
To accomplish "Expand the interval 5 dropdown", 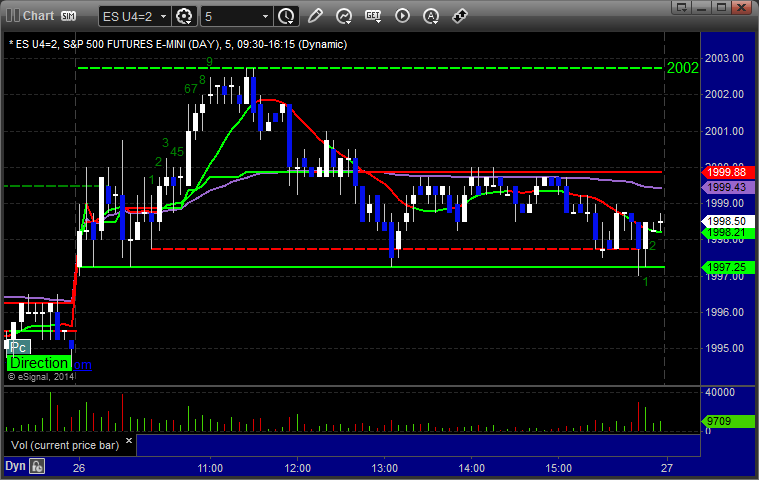I will (x=265, y=16).
